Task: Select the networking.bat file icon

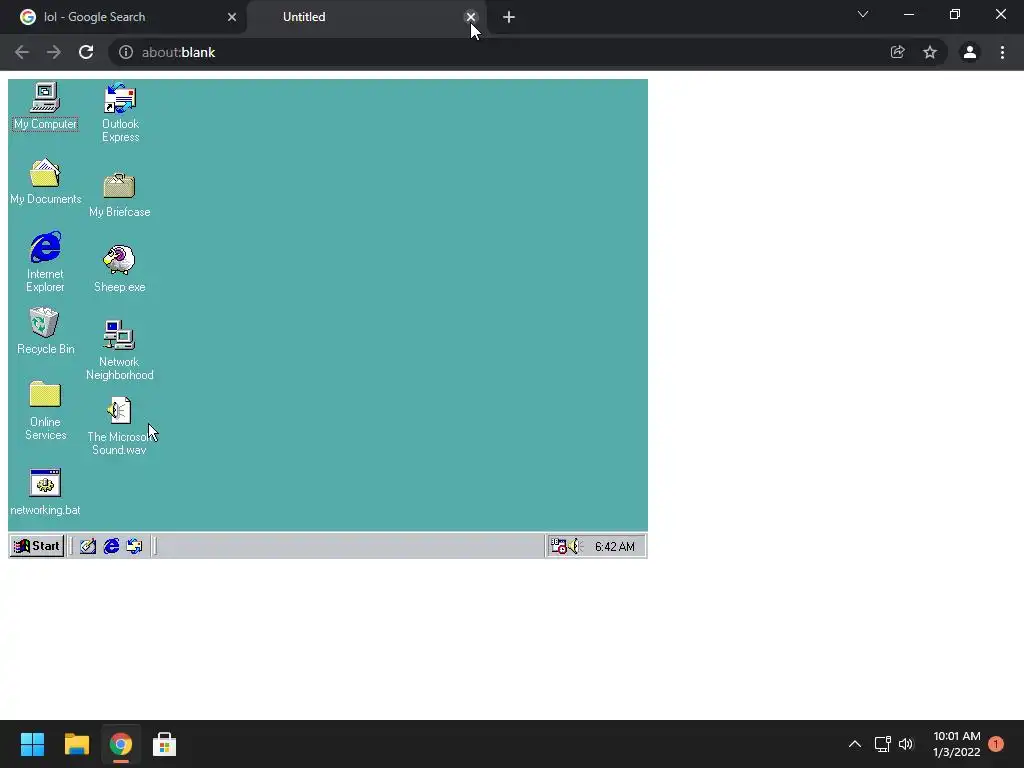Action: pyautogui.click(x=45, y=492)
